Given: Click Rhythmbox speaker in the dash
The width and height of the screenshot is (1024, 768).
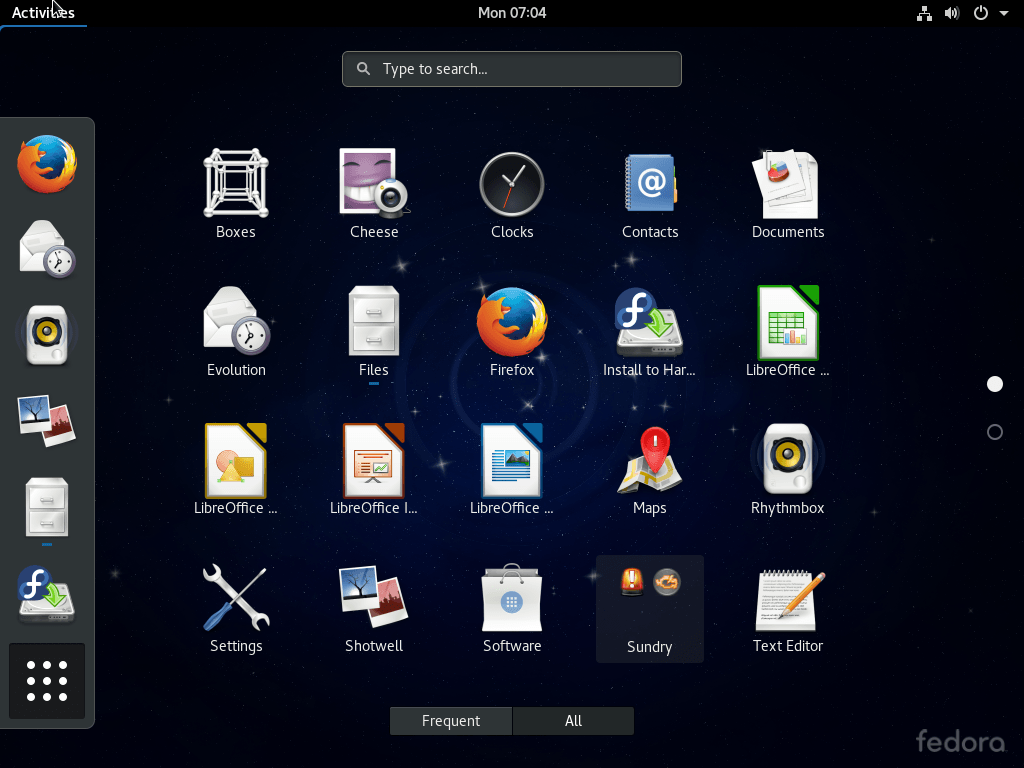Looking at the screenshot, I should click(47, 334).
